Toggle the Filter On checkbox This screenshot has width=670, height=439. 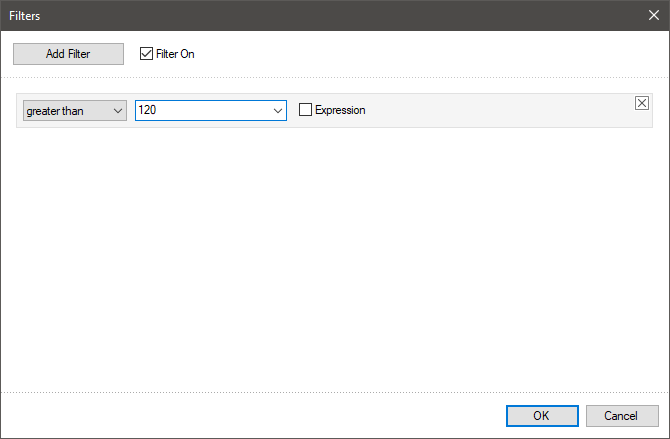click(147, 54)
